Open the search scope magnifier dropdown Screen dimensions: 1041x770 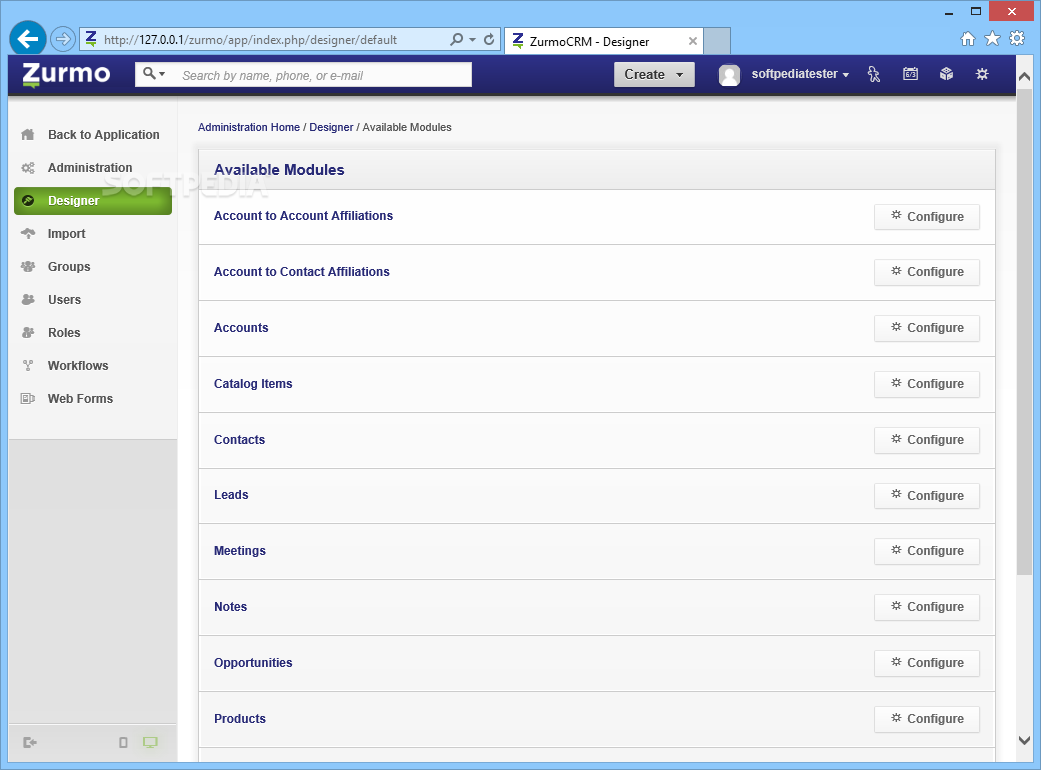(x=154, y=74)
